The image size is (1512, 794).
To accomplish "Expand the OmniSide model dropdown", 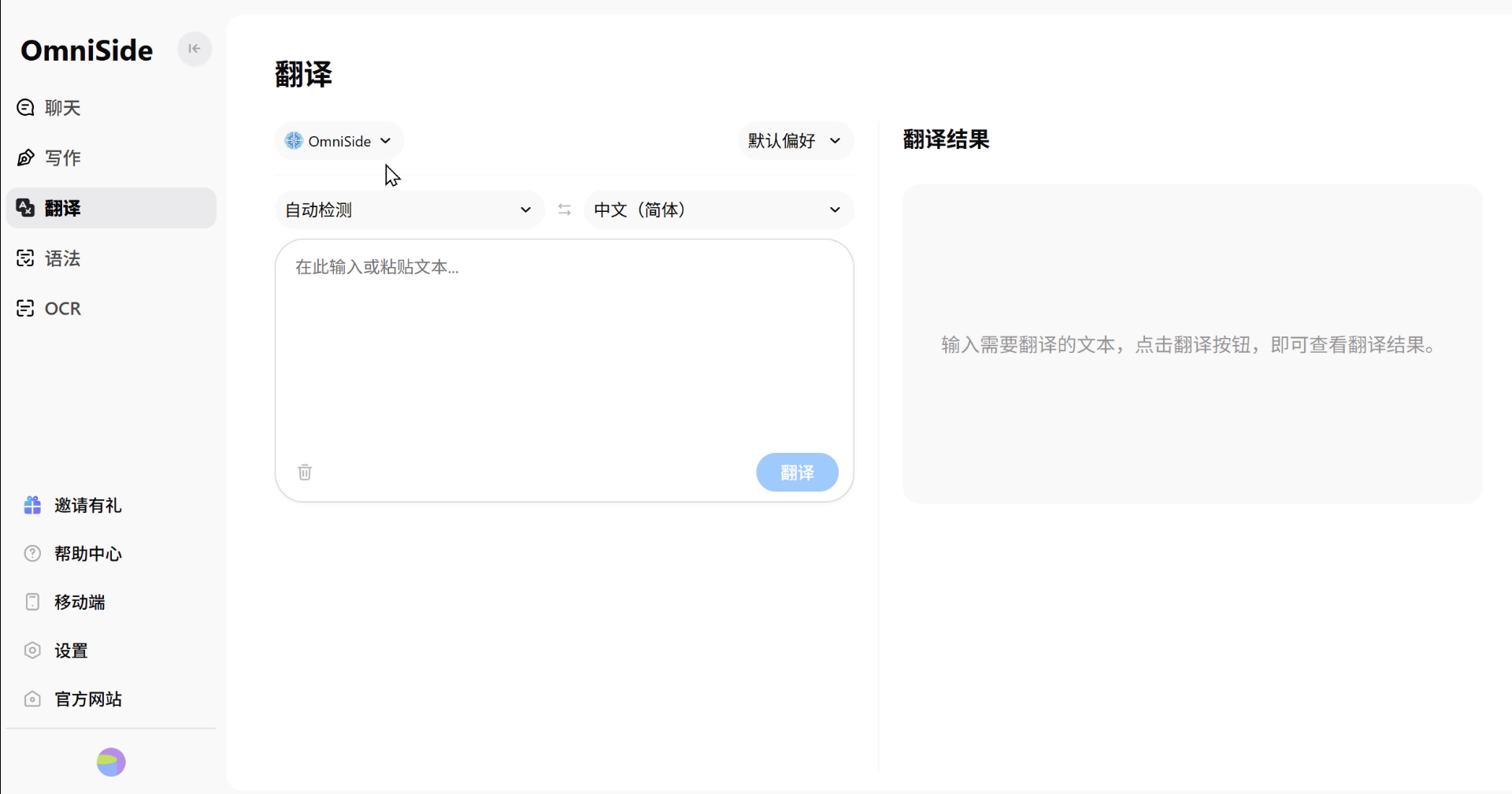I will click(339, 141).
